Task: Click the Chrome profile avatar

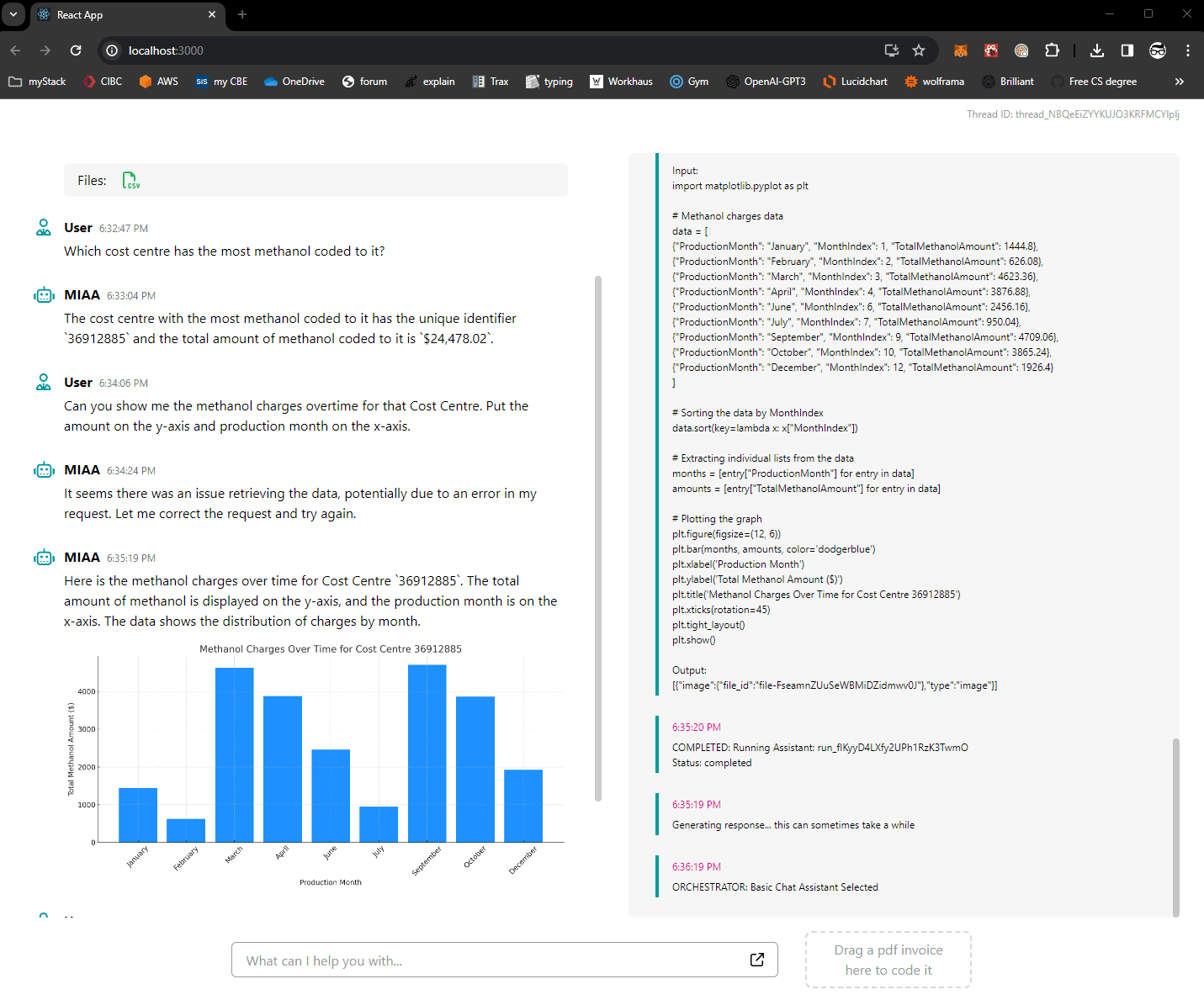Action: [1158, 50]
